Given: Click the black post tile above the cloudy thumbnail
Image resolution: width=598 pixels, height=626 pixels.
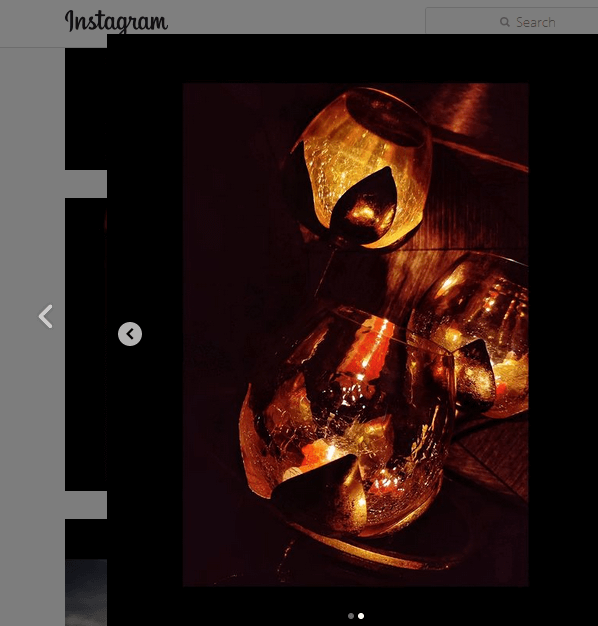Looking at the screenshot, I should click(x=86, y=539).
